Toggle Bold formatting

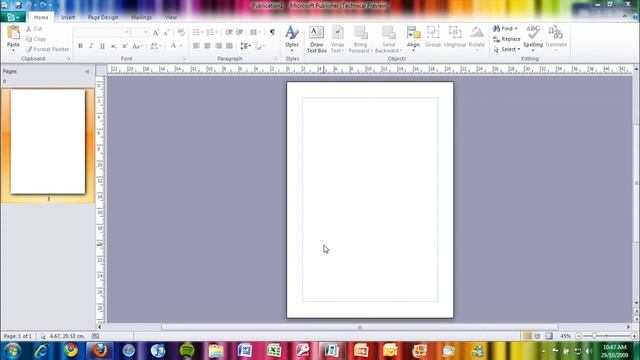point(80,46)
